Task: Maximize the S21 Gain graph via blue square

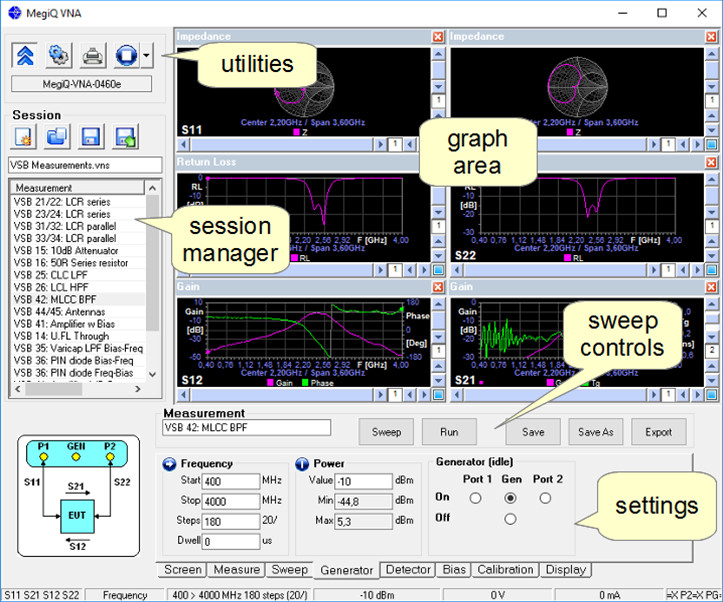Action: tap(711, 395)
